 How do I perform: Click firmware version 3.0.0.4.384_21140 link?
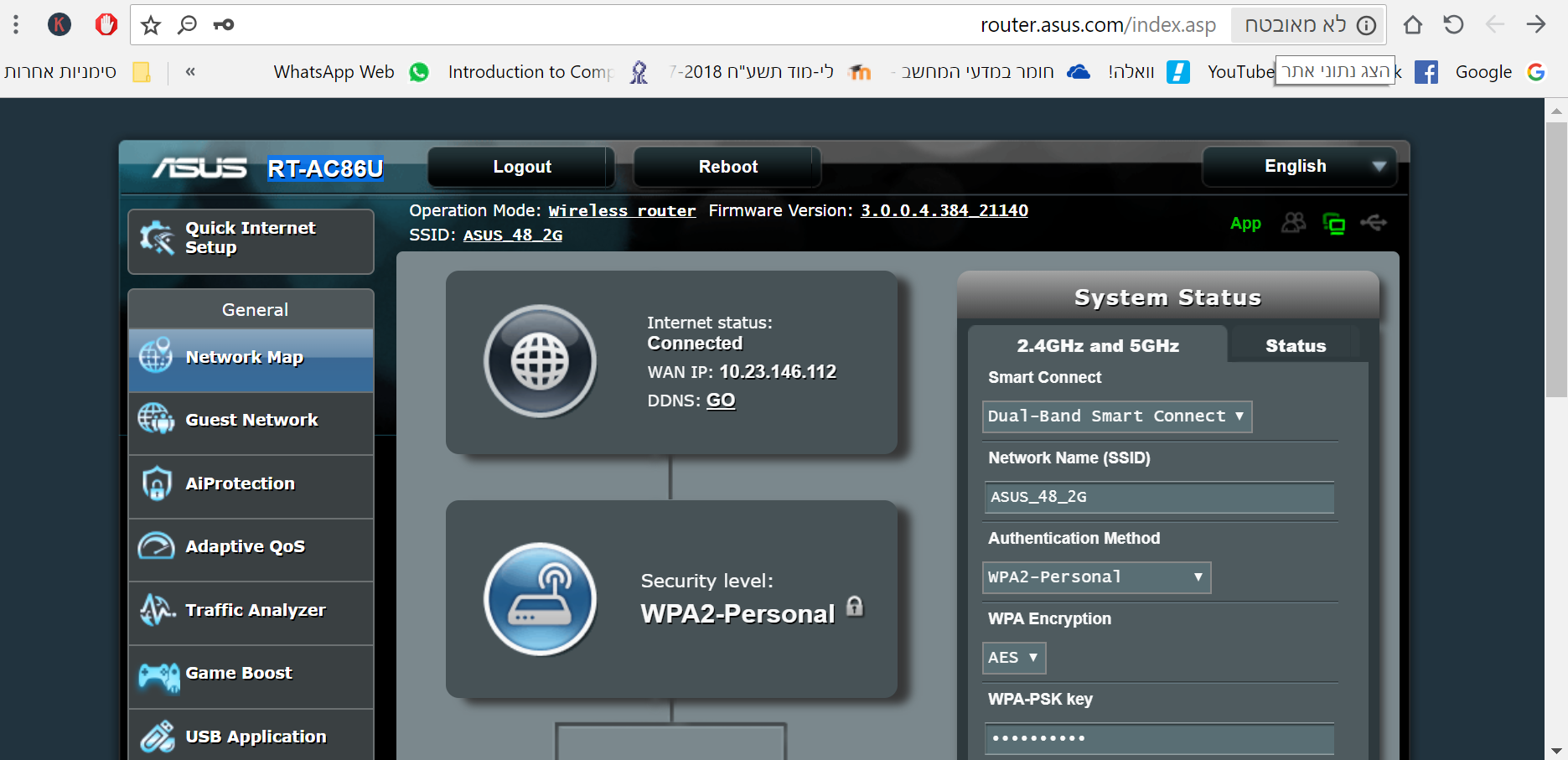click(x=944, y=211)
